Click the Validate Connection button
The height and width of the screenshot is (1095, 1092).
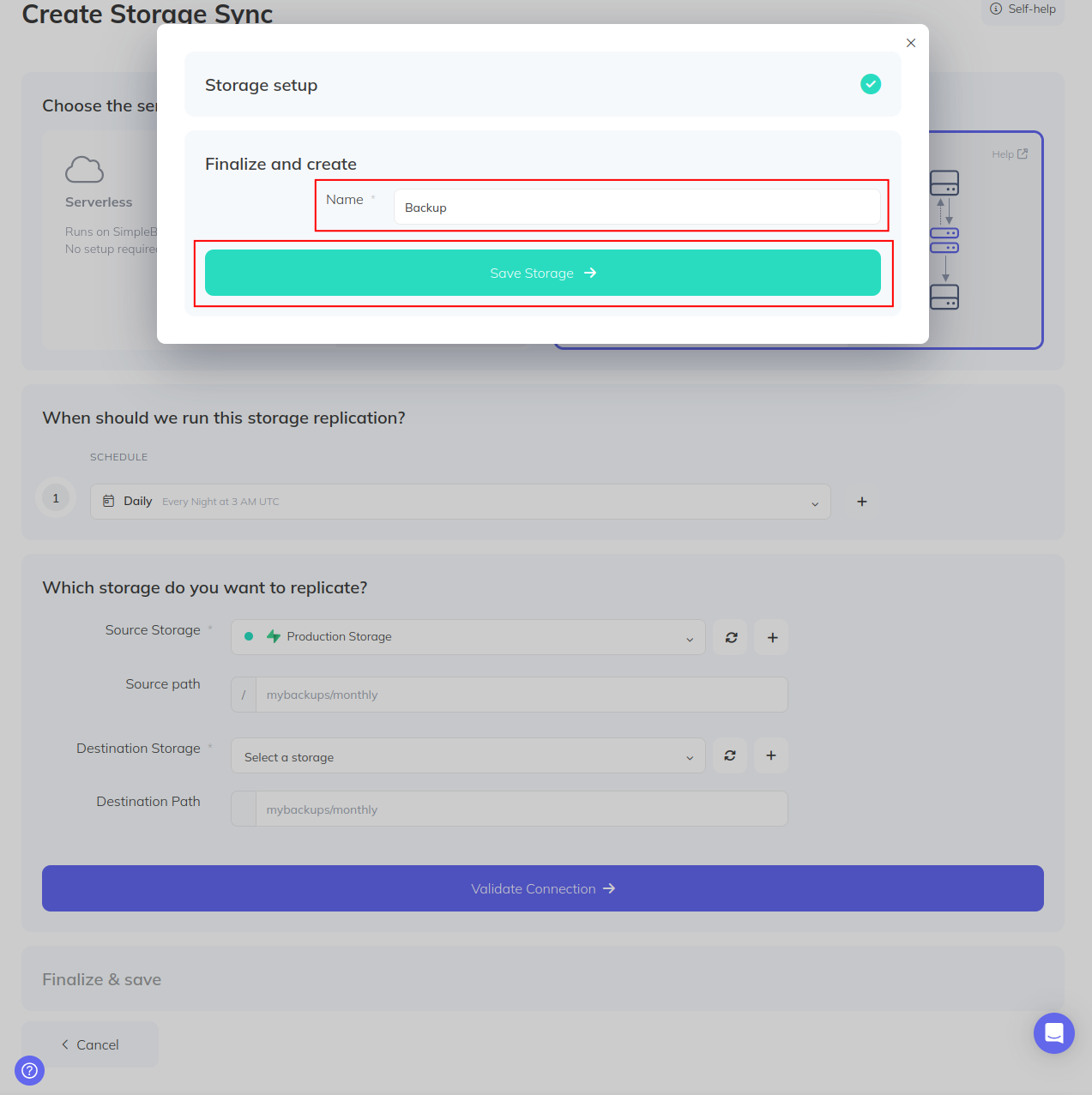tap(543, 888)
